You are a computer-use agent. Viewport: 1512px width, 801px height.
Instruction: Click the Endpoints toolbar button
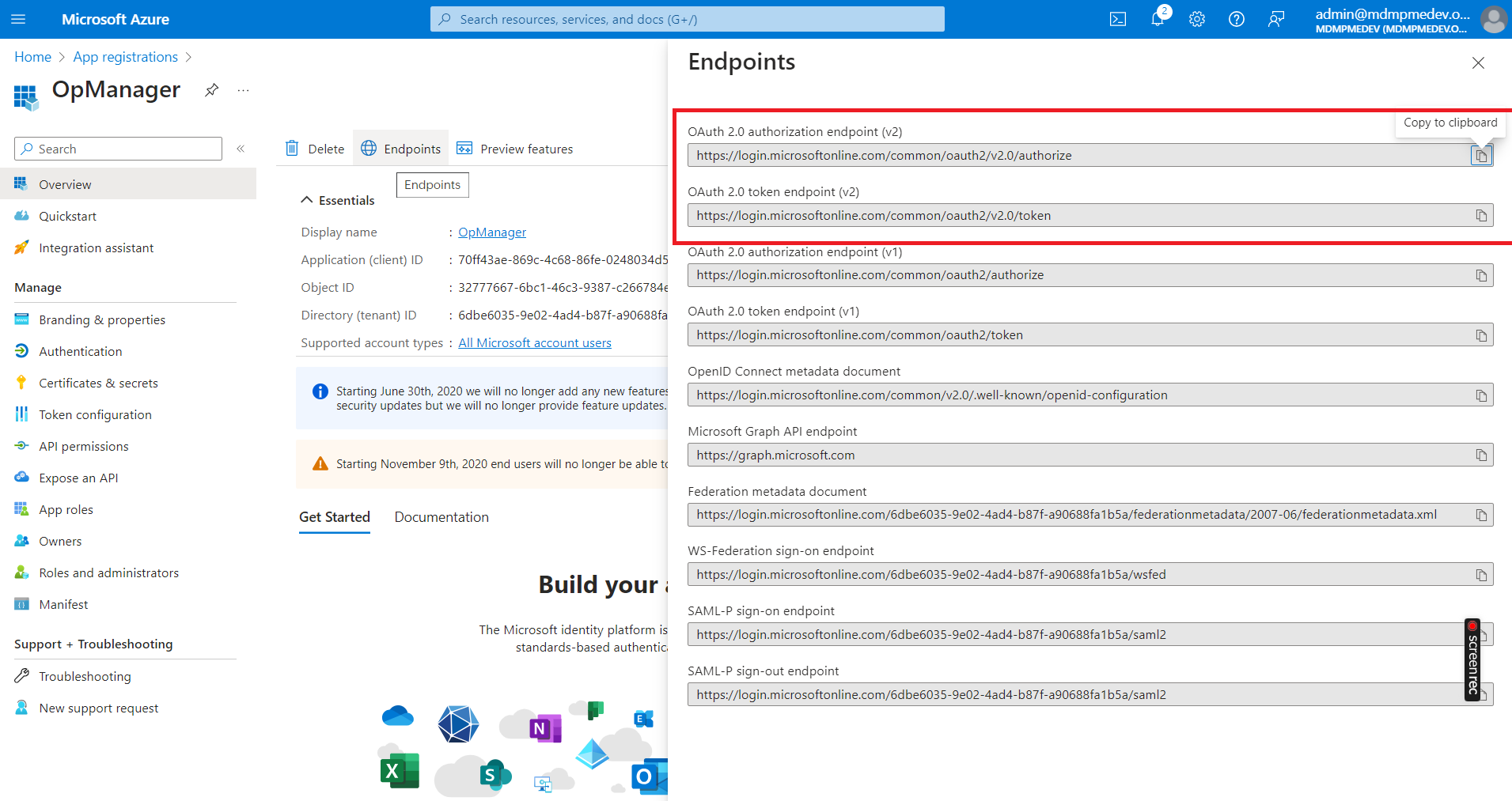(x=401, y=149)
